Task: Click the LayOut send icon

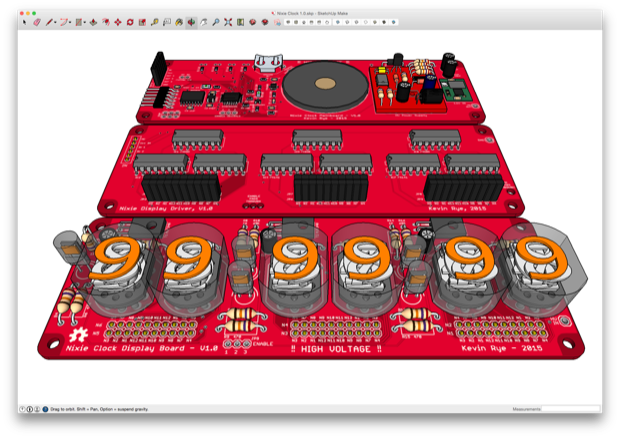Action: pyautogui.click(x=277, y=23)
